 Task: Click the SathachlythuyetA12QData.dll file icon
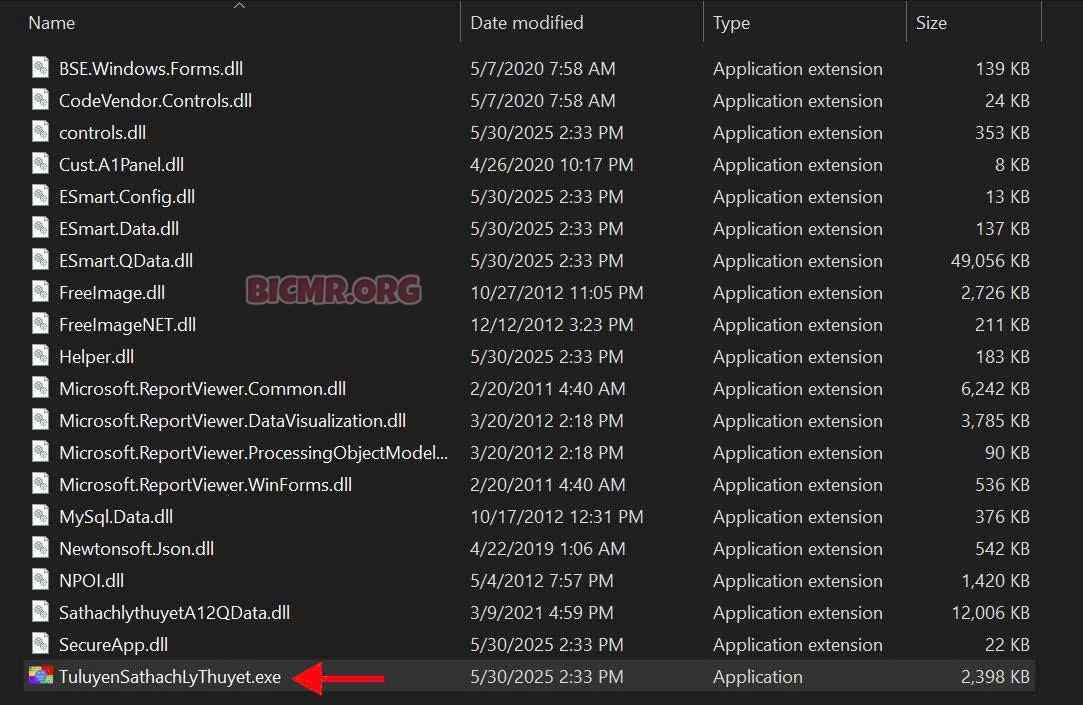click(41, 612)
